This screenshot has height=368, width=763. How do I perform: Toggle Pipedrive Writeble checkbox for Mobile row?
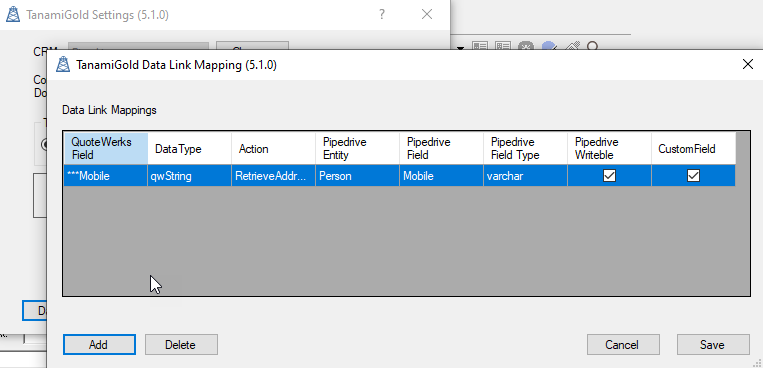click(x=609, y=176)
